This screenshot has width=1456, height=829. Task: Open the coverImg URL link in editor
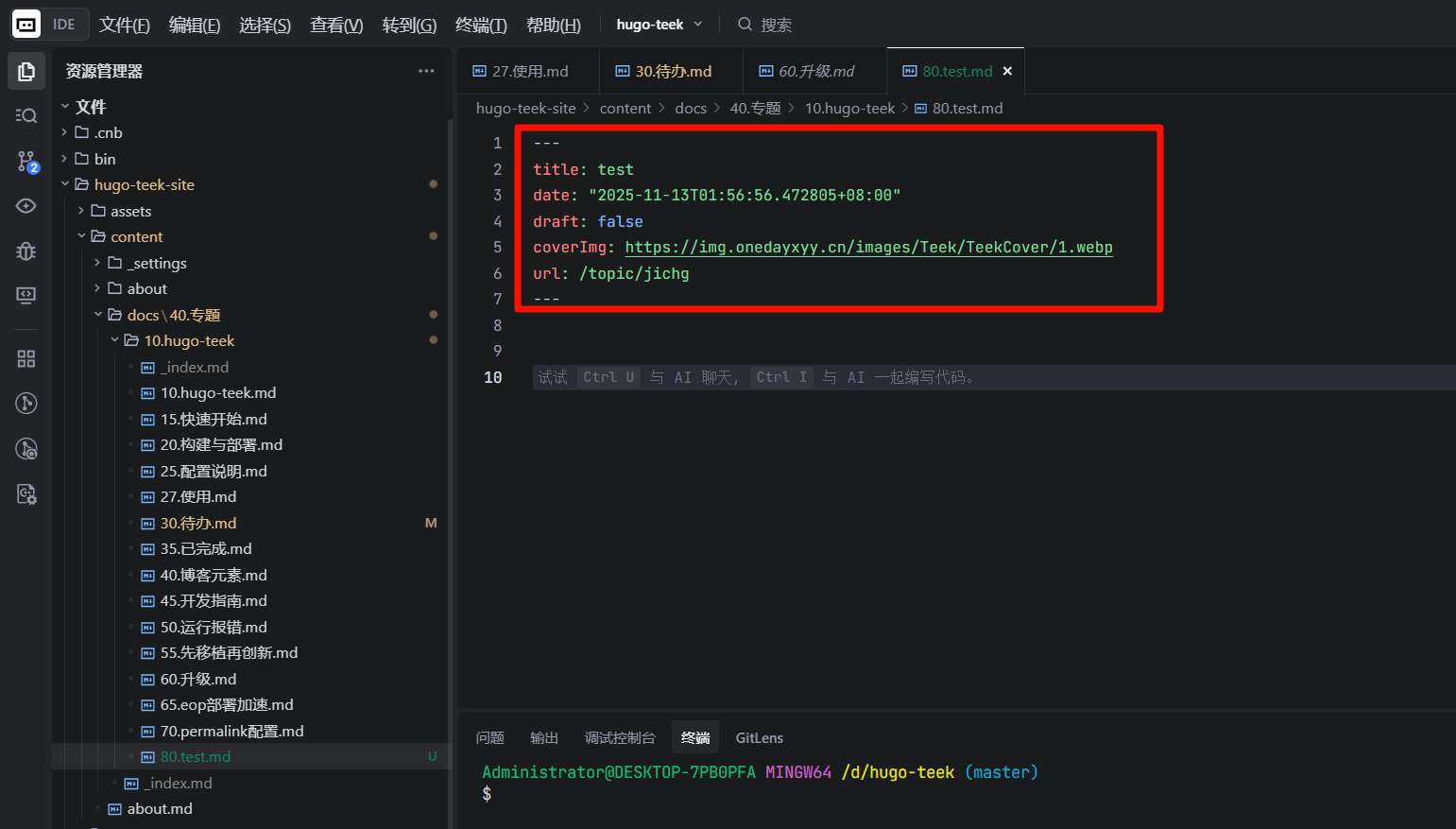(x=868, y=248)
